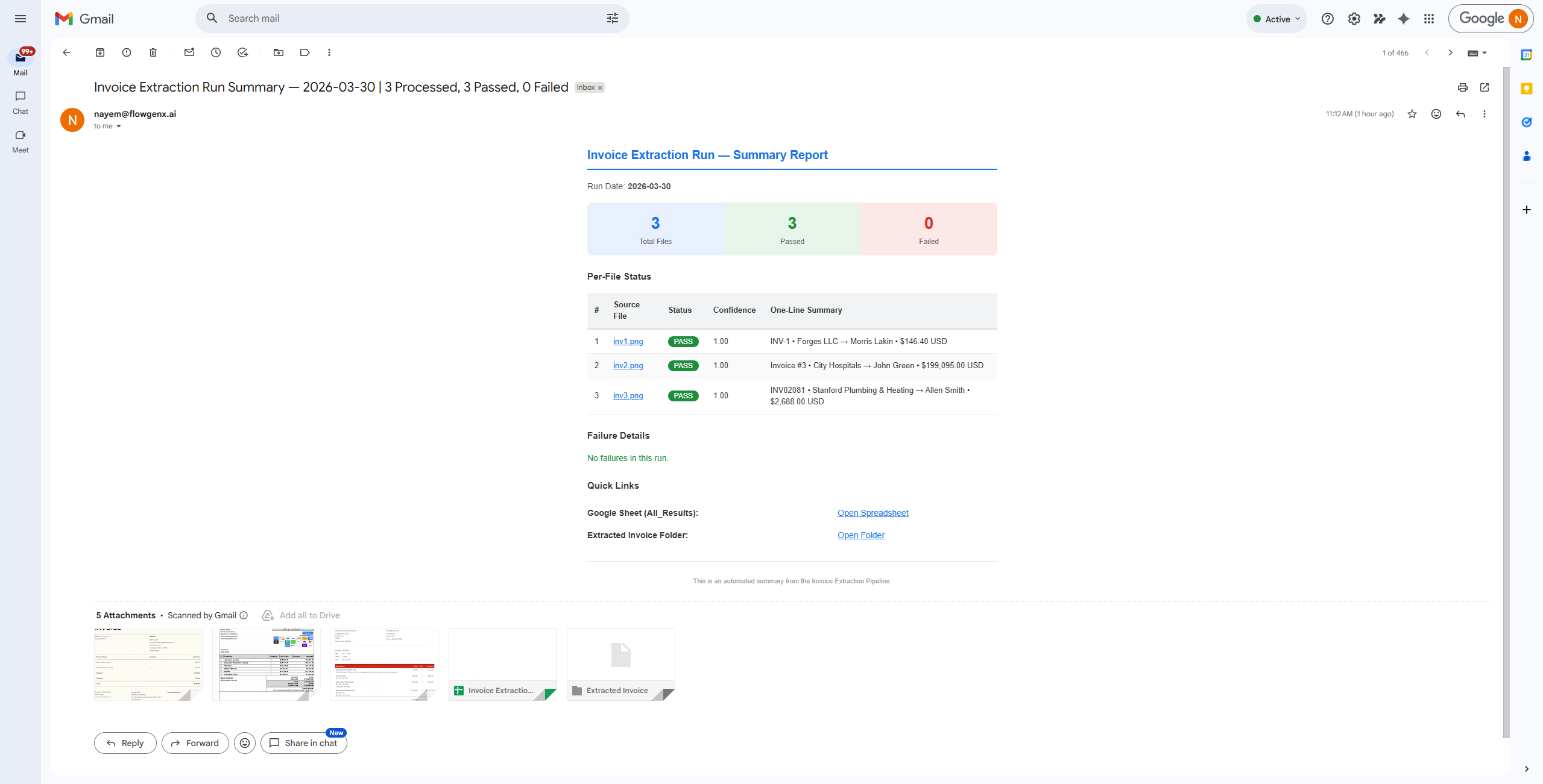Click the Forward button

click(195, 743)
